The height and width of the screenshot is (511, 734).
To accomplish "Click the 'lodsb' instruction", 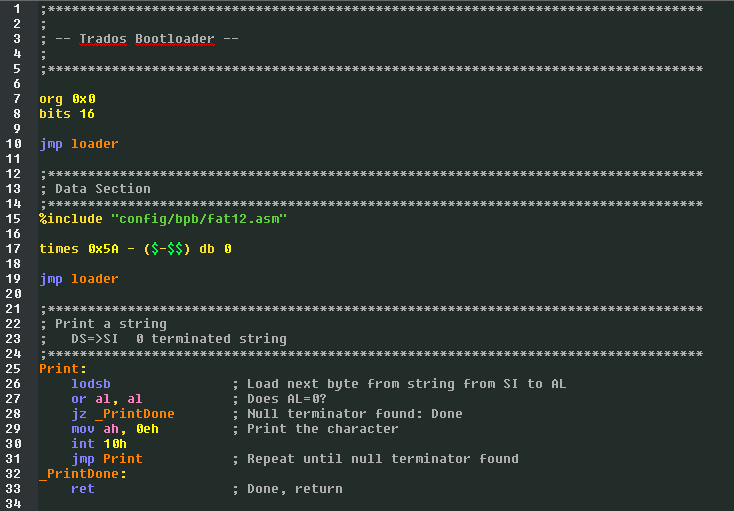I will [x=91, y=384].
